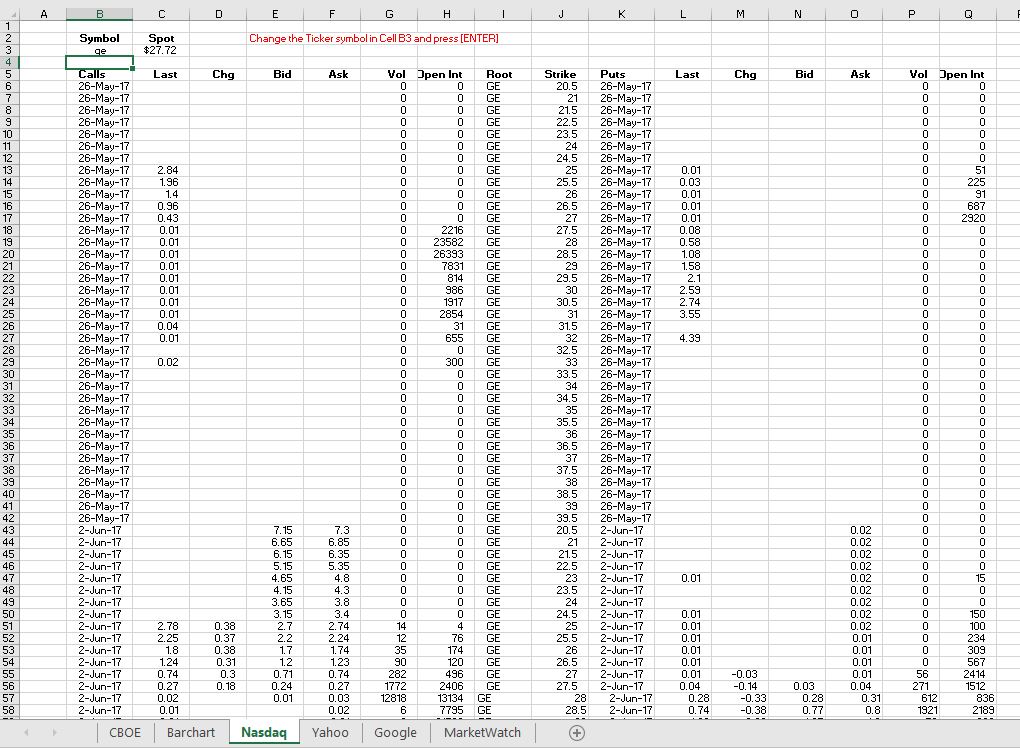Click the active Nasdaq sheet tab
Screen dimensions: 1020x748
tap(263, 732)
